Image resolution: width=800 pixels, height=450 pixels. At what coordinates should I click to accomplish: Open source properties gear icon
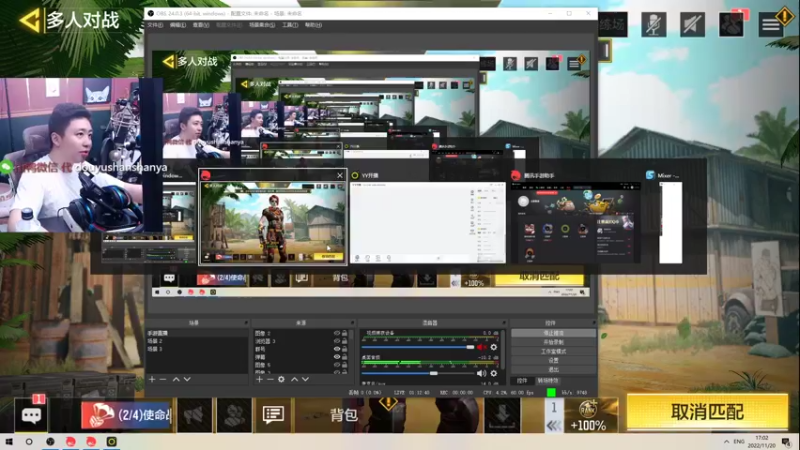click(x=281, y=380)
